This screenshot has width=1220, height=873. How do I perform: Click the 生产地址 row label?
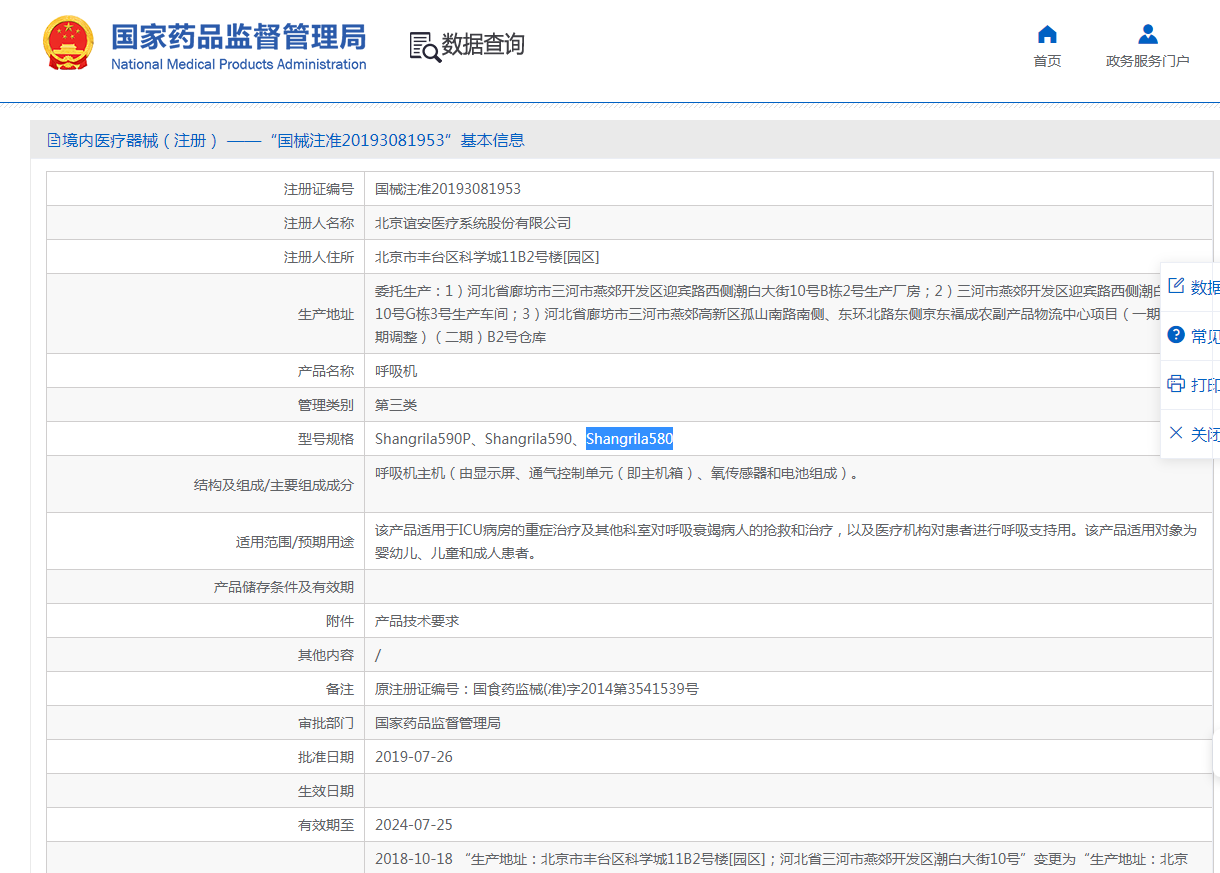pos(326,314)
